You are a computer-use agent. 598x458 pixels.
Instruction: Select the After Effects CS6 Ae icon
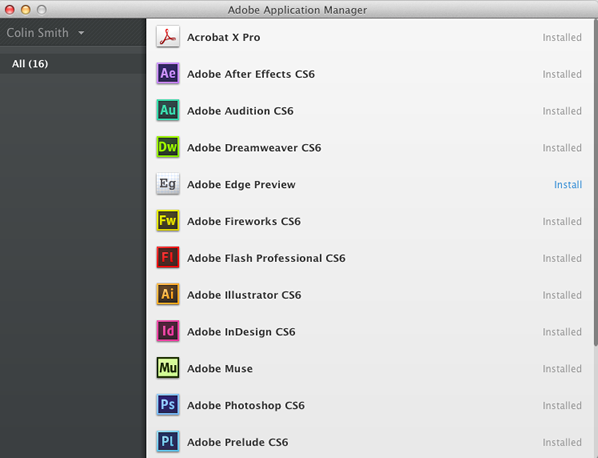coord(168,73)
